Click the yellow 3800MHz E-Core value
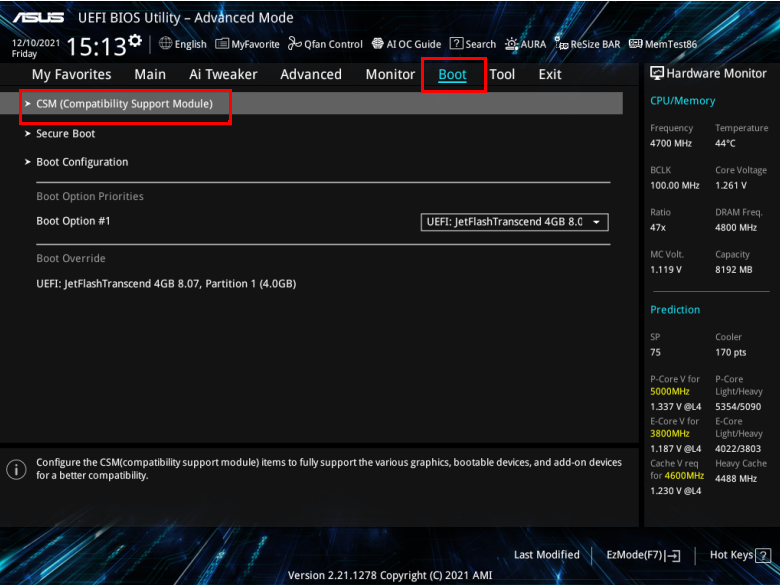This screenshot has height=585, width=780. (670, 434)
